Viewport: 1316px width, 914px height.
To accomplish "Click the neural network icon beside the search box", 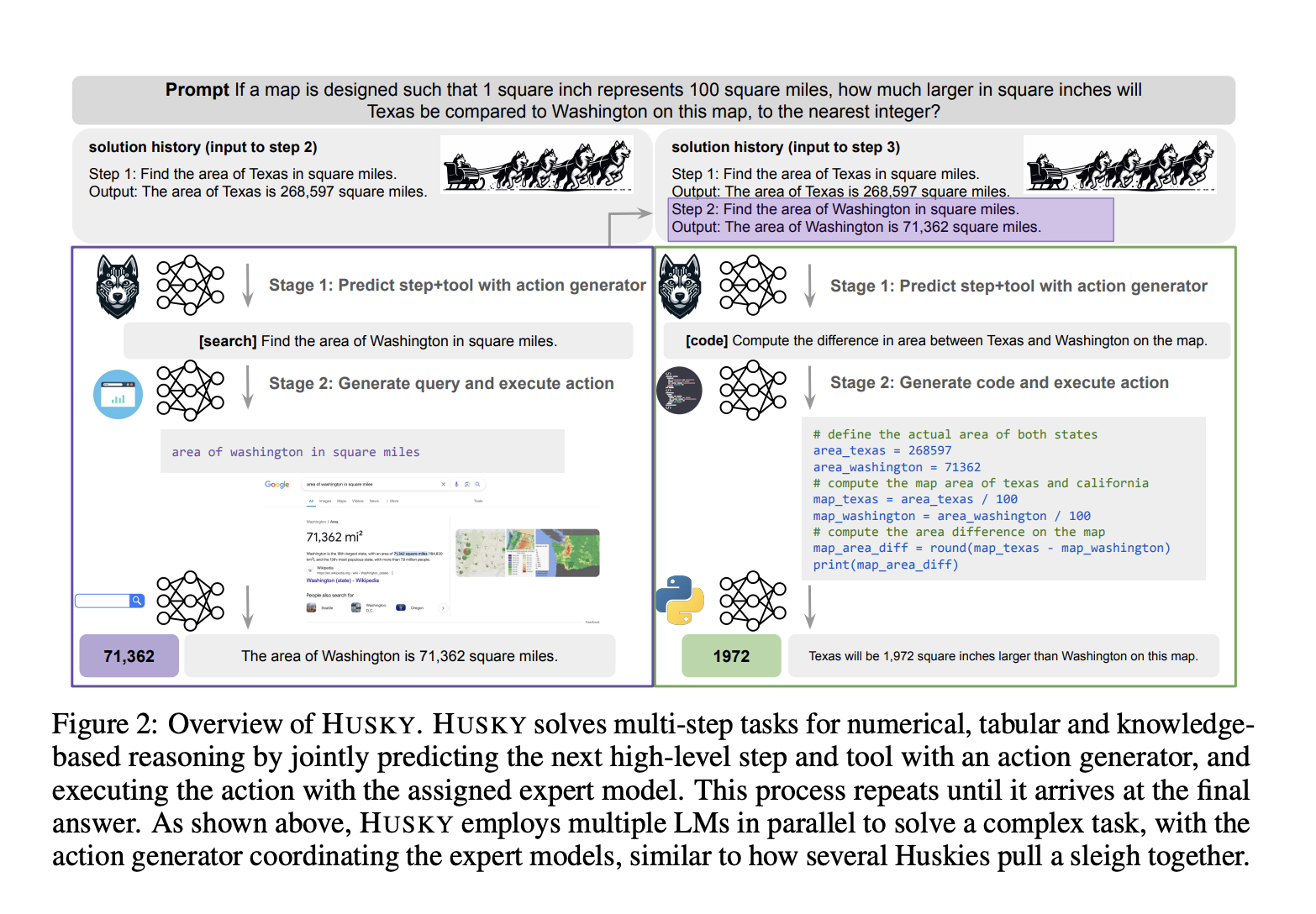I will (189, 601).
